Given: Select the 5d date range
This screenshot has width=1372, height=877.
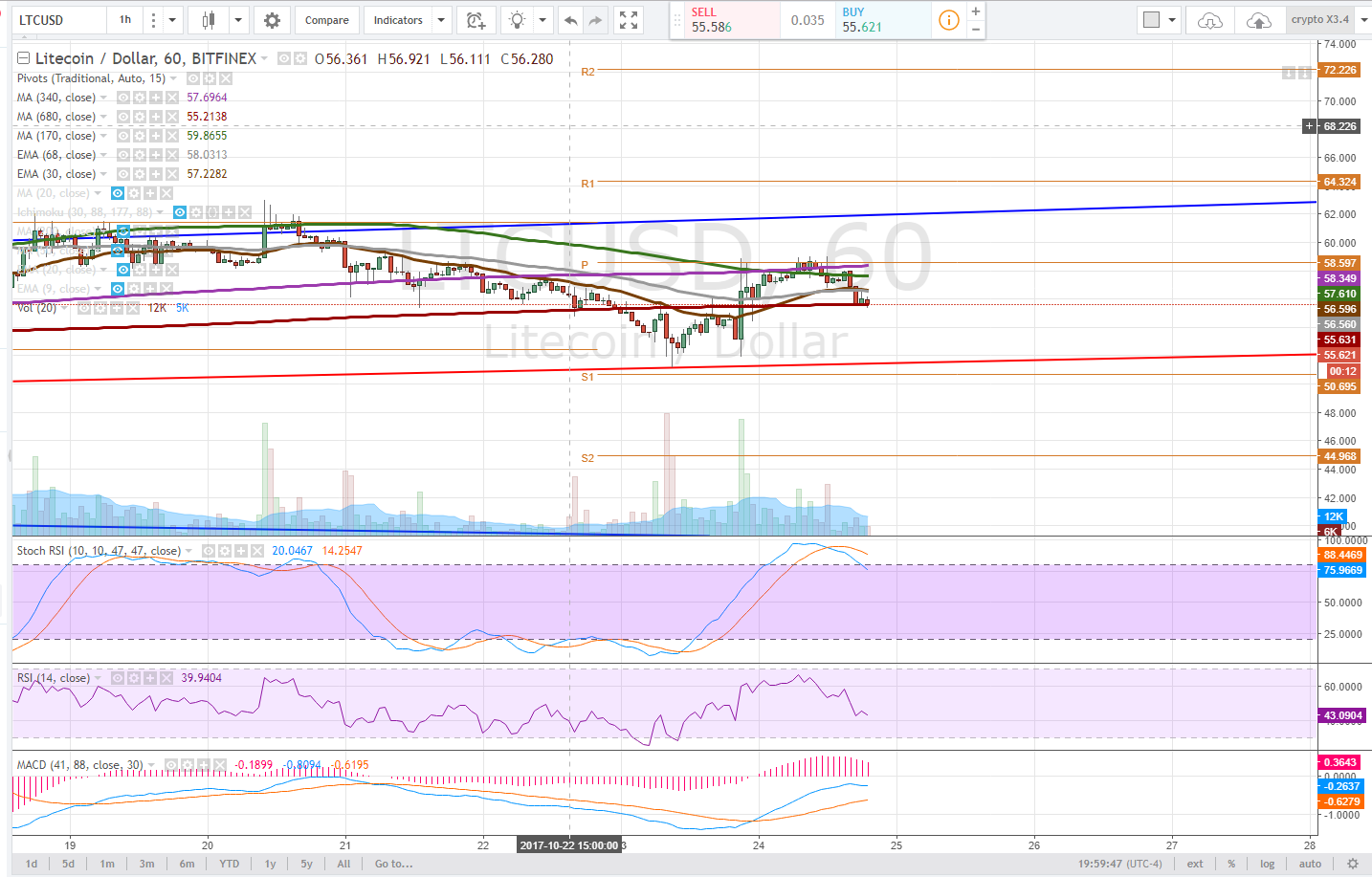Looking at the screenshot, I should tap(69, 864).
